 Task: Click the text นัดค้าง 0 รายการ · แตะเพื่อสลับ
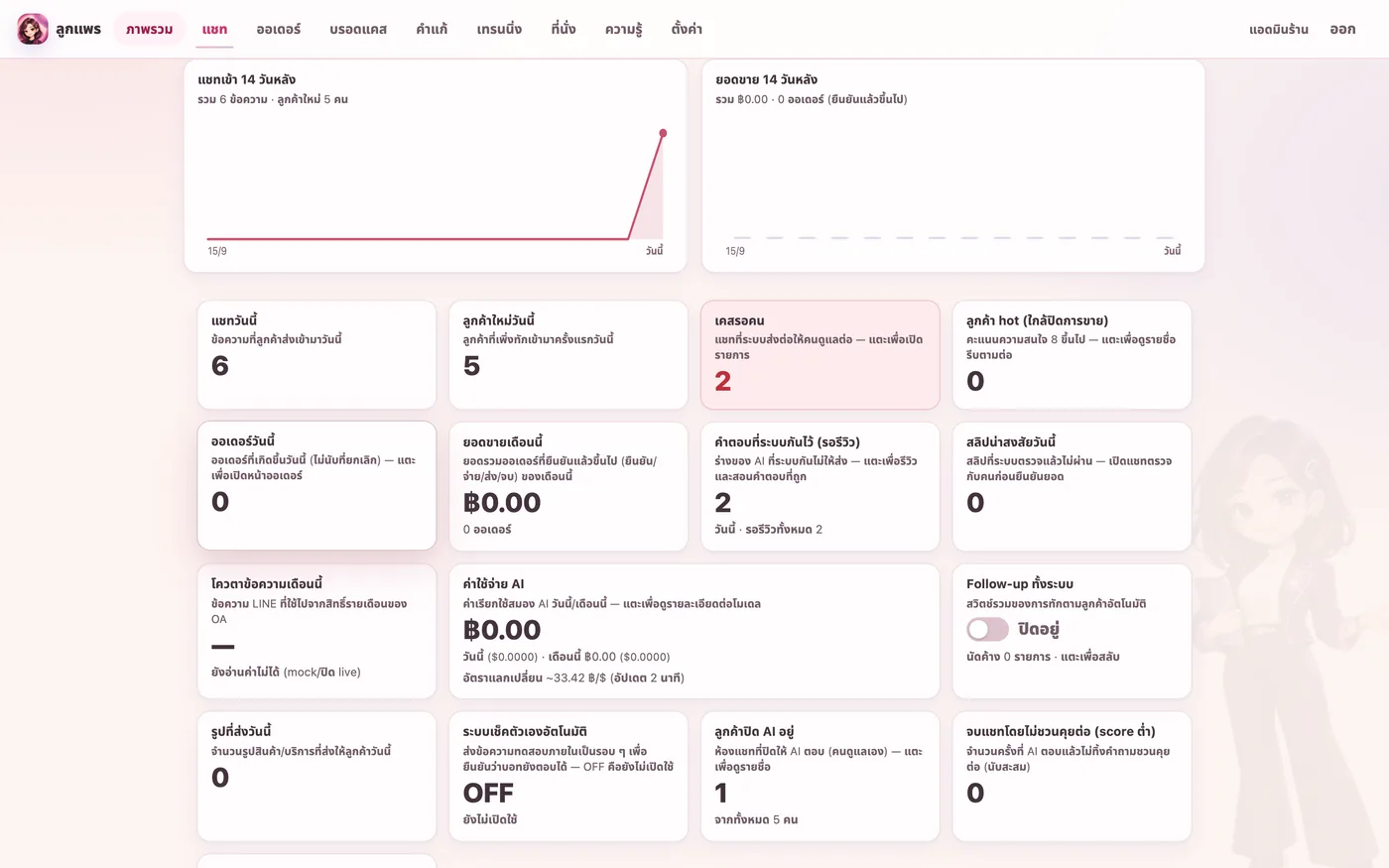click(1043, 657)
